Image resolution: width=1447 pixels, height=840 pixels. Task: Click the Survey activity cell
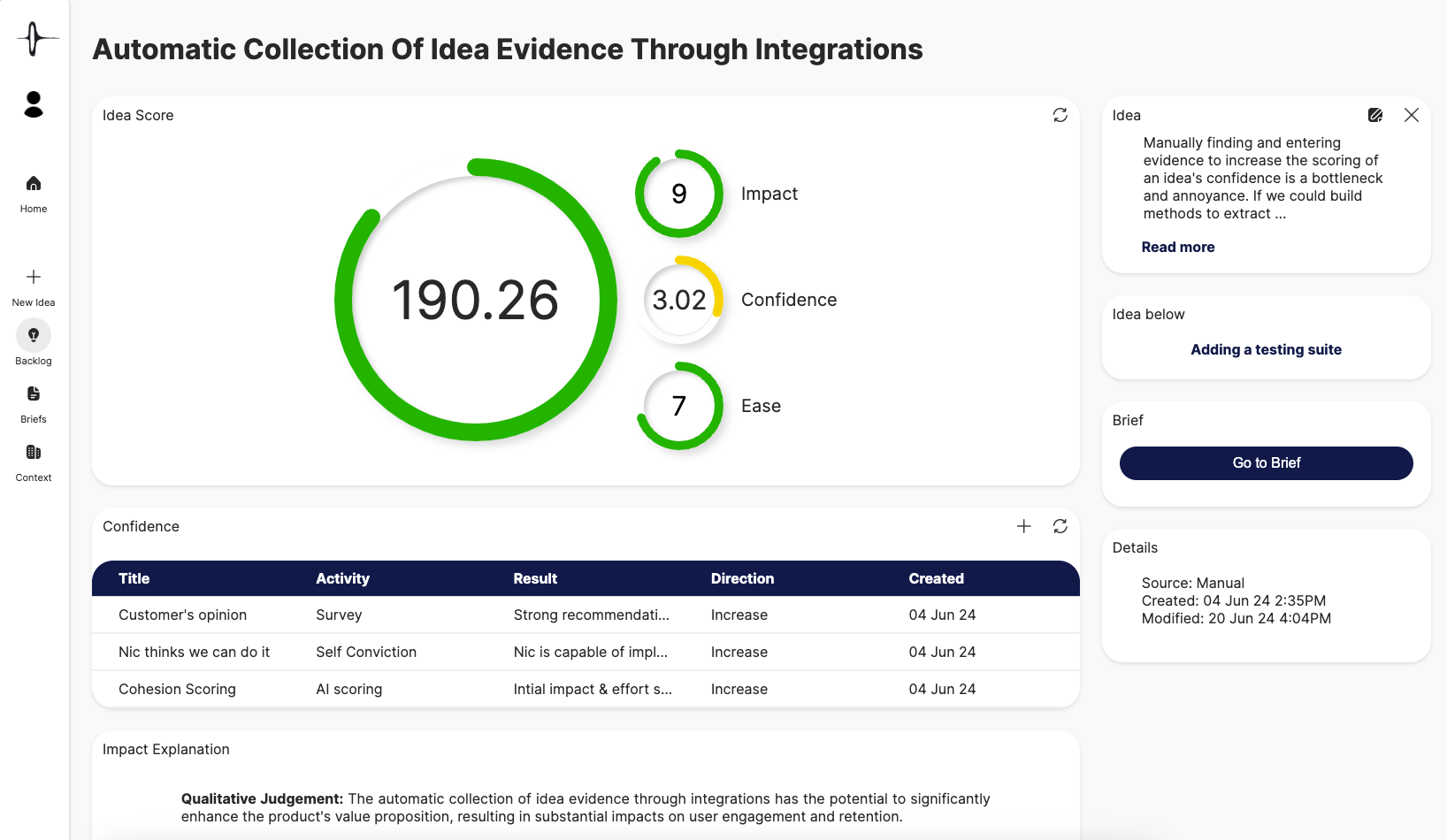[x=339, y=615]
